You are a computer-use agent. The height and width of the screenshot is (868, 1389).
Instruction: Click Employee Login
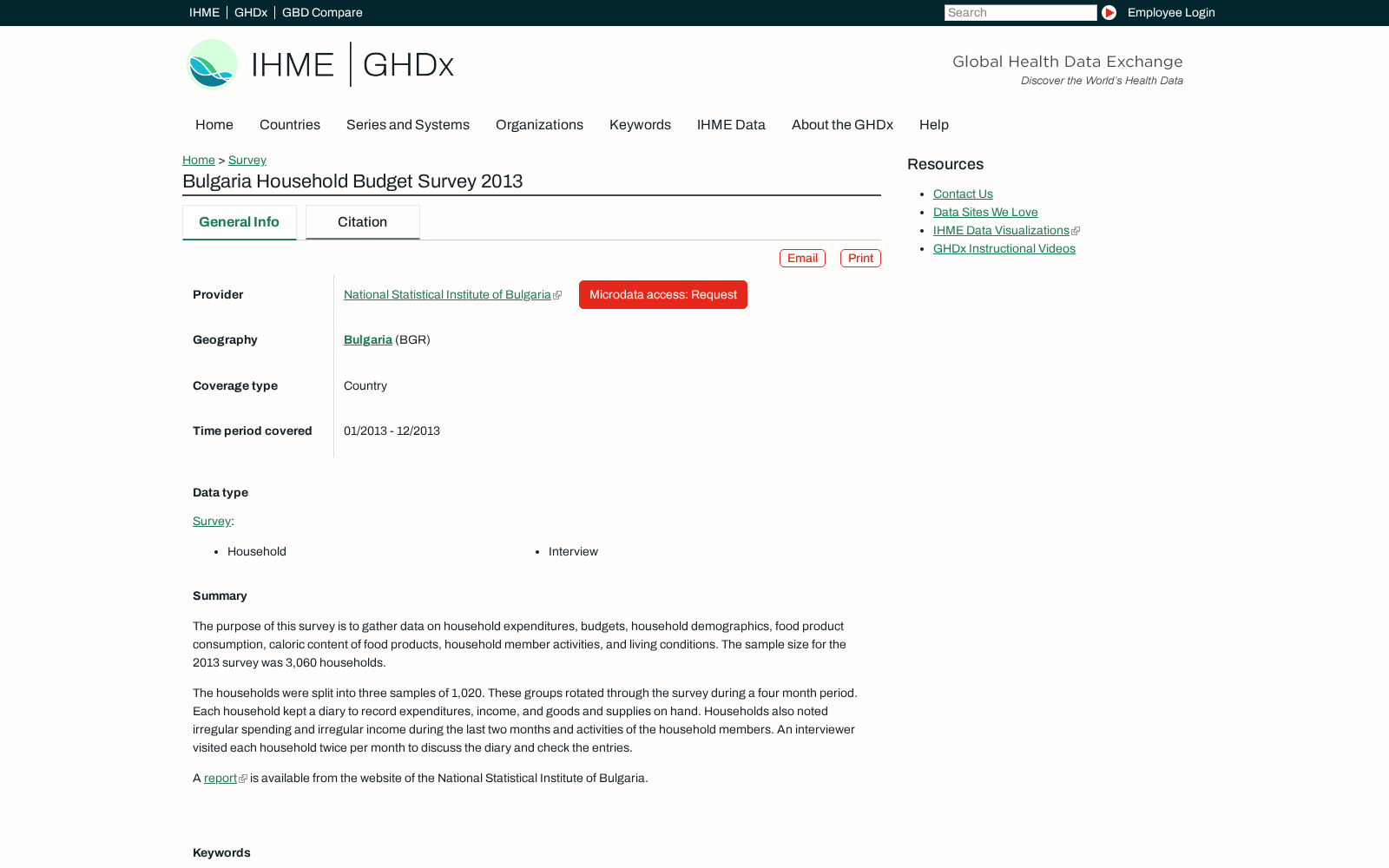tap(1171, 12)
